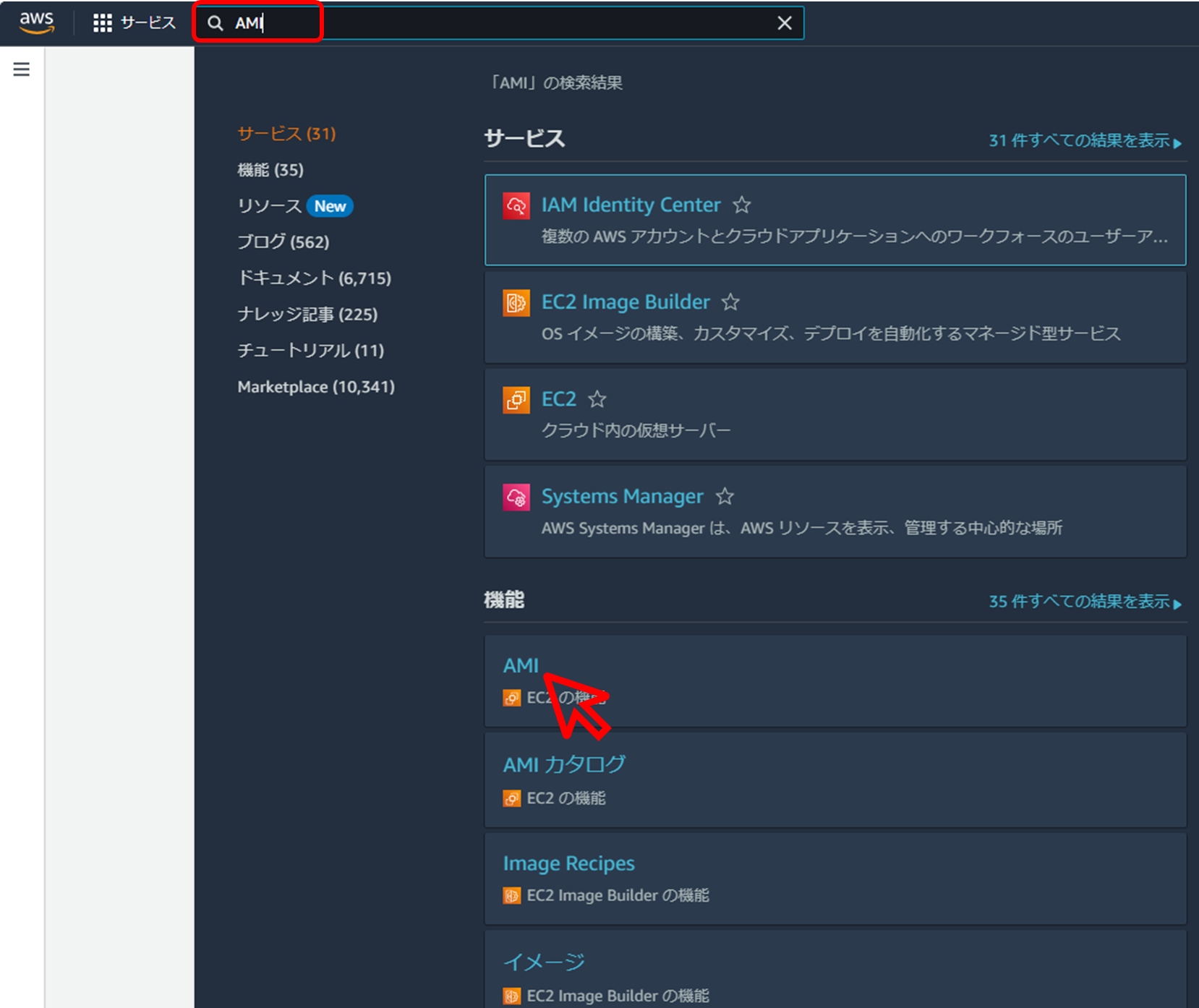
Task: Click the IAM Identity Center service icon
Action: [x=516, y=205]
